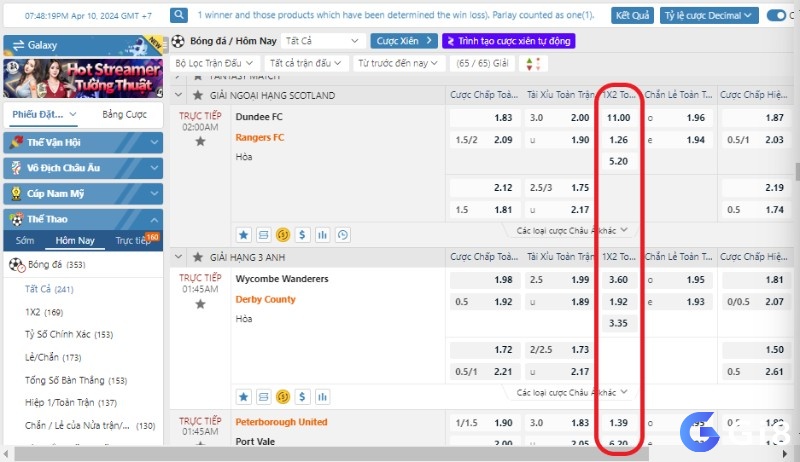The height and width of the screenshot is (462, 800).
Task: Open the Tỷ lệ cược Decimal dropdown
Action: pyautogui.click(x=708, y=15)
